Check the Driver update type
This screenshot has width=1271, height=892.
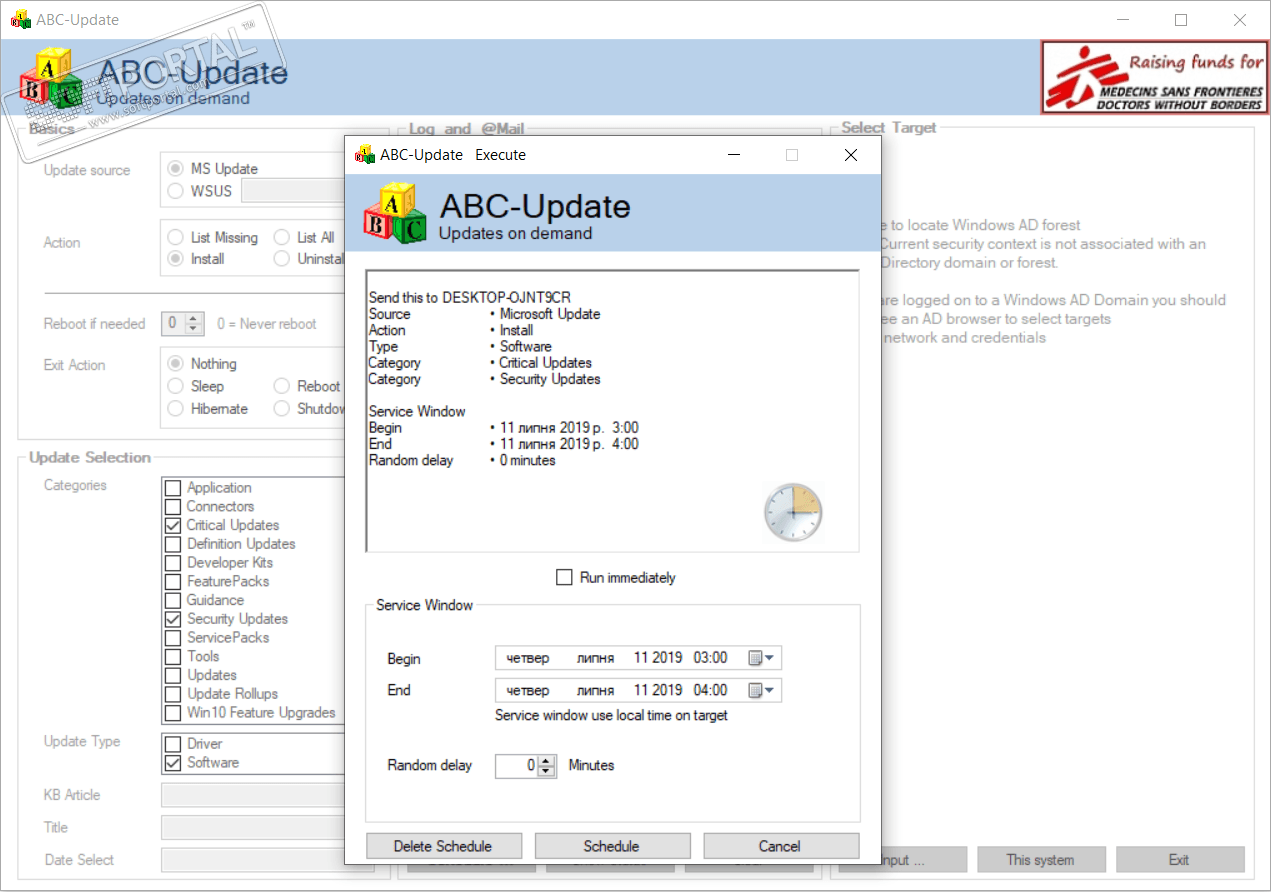[173, 744]
